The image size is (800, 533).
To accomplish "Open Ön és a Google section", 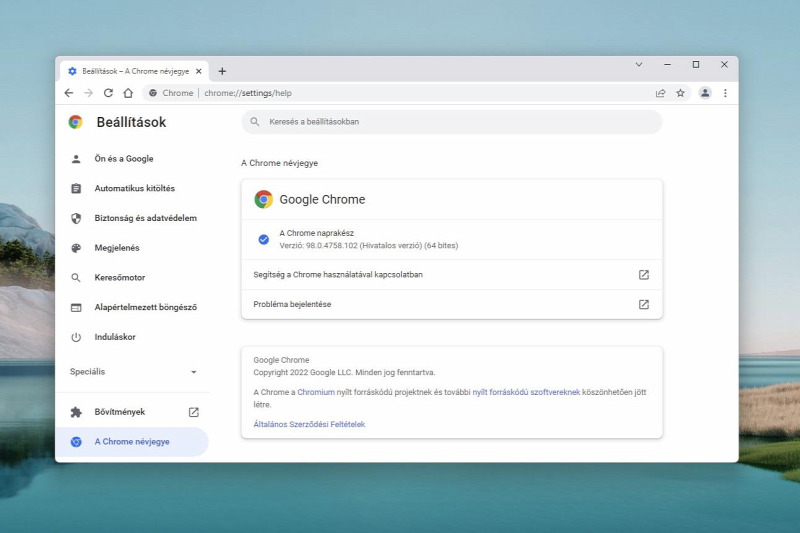I will pyautogui.click(x=133, y=159).
